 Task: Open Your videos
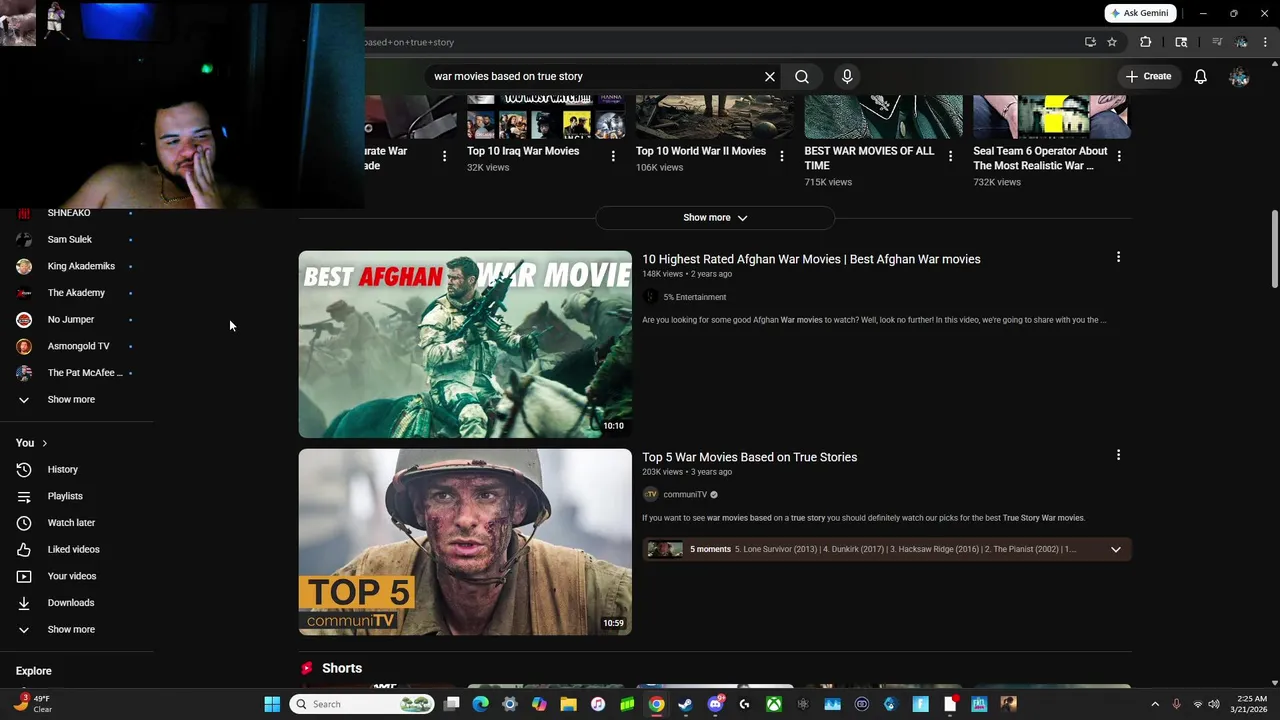pyautogui.click(x=72, y=576)
